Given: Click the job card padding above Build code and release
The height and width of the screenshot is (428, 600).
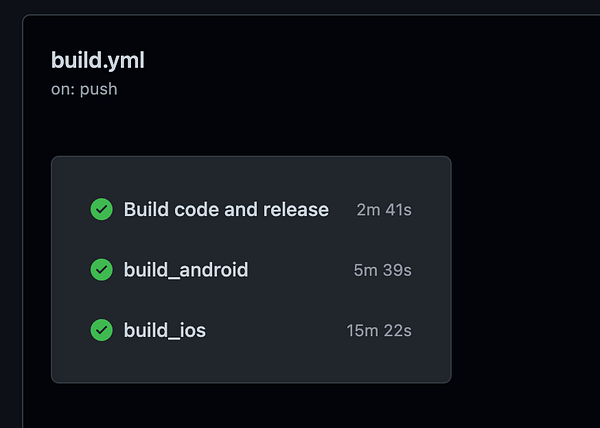Looking at the screenshot, I should pyautogui.click(x=251, y=177).
